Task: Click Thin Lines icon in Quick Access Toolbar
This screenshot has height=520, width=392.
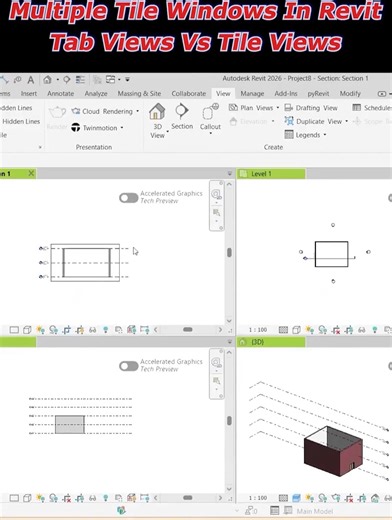Action: point(80,80)
